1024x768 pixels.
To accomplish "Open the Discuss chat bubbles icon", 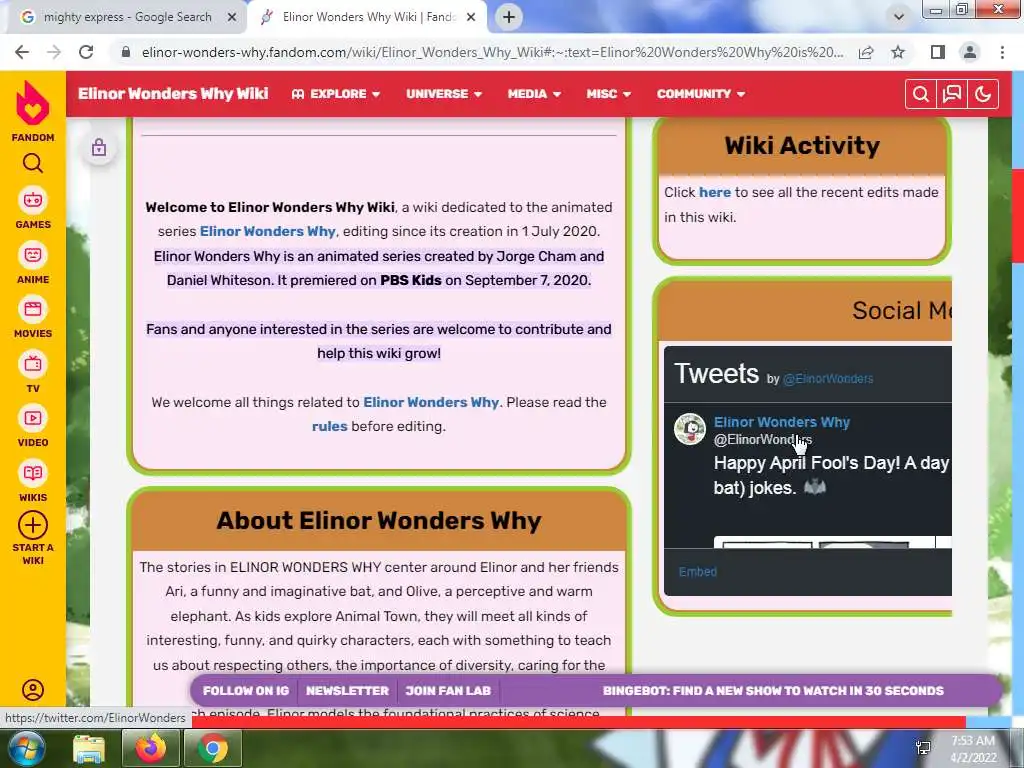I will [x=952, y=94].
